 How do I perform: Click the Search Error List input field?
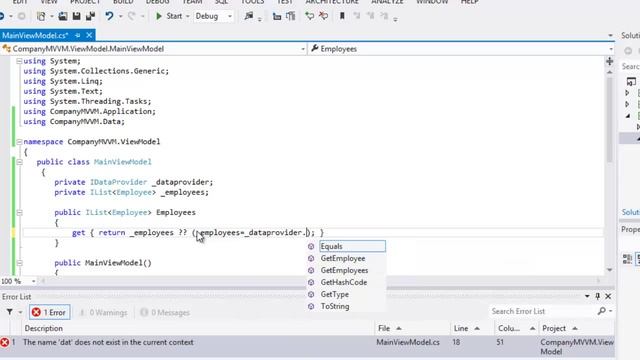point(542,311)
